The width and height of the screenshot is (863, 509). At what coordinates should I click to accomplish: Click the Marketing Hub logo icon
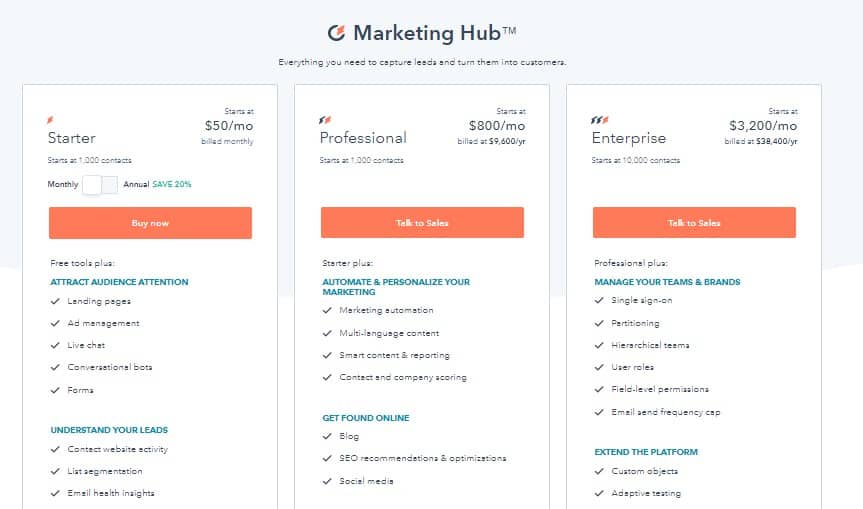click(336, 33)
